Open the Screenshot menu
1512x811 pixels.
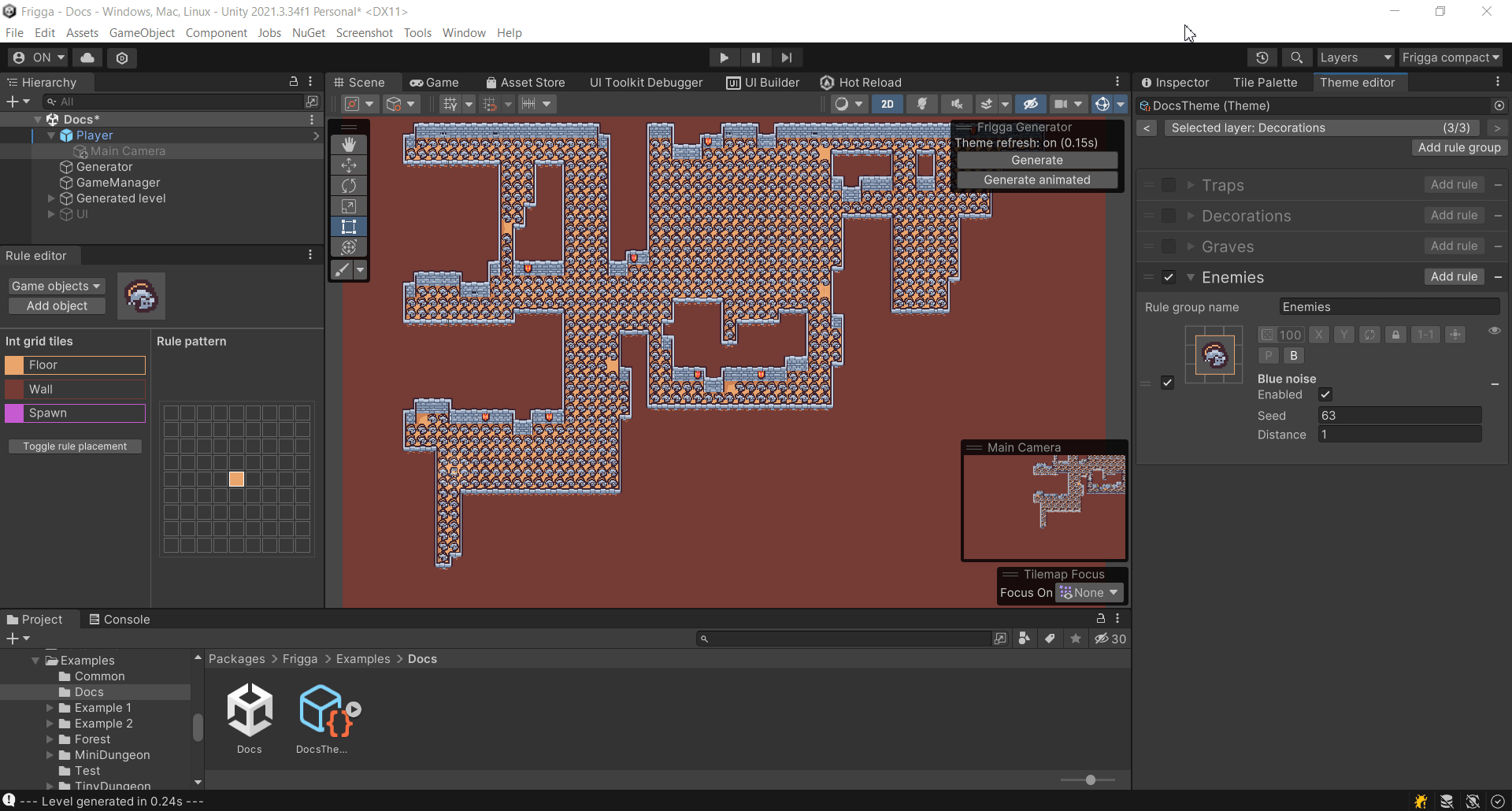tap(364, 32)
